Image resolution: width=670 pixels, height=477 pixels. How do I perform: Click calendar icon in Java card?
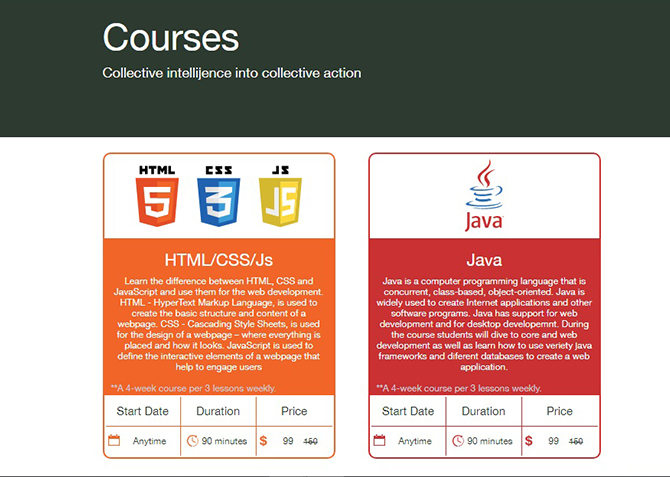point(379,440)
